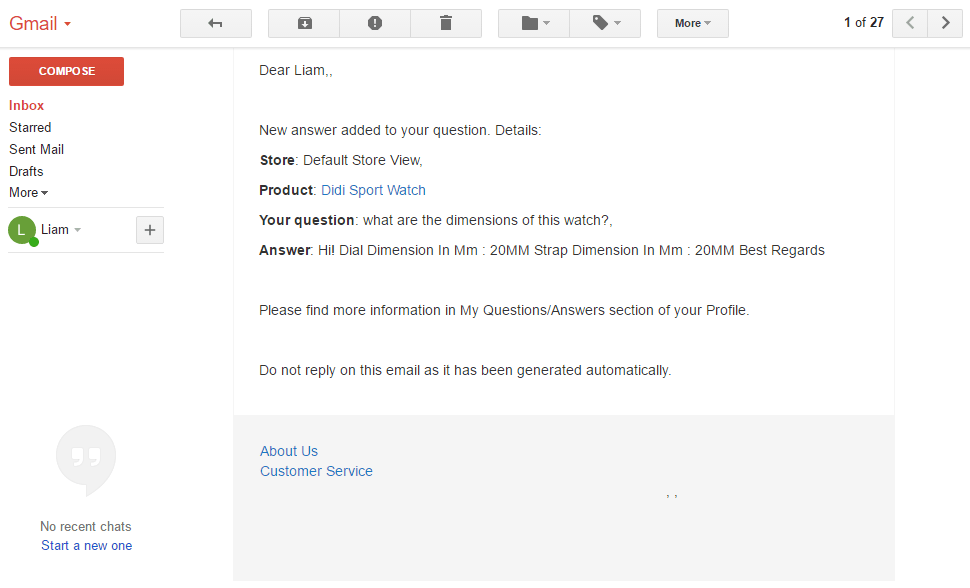Open the Didi Sport Watch product link
970x588 pixels.
point(373,190)
